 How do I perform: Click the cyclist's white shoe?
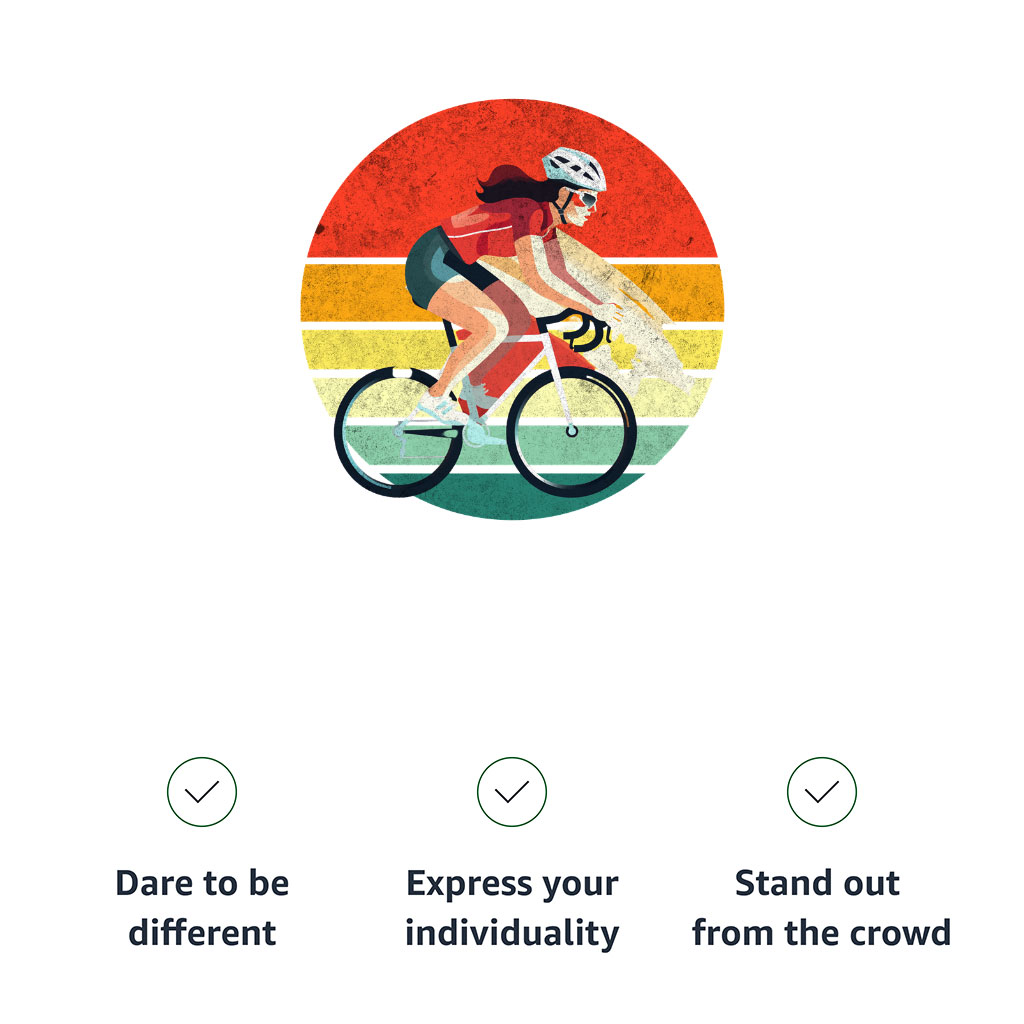point(441,408)
